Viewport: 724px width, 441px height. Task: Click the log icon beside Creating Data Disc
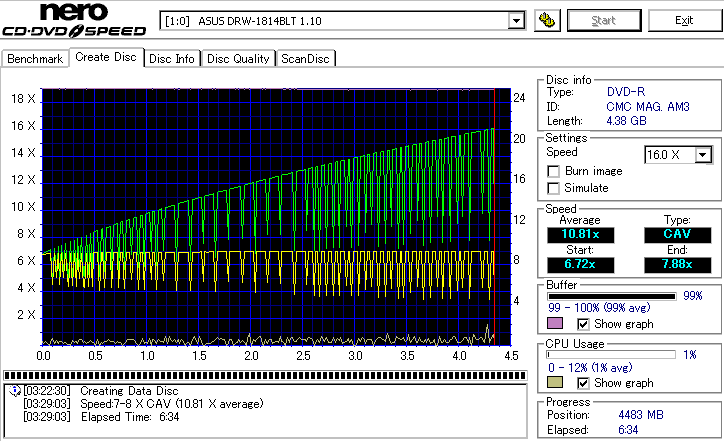12,390
